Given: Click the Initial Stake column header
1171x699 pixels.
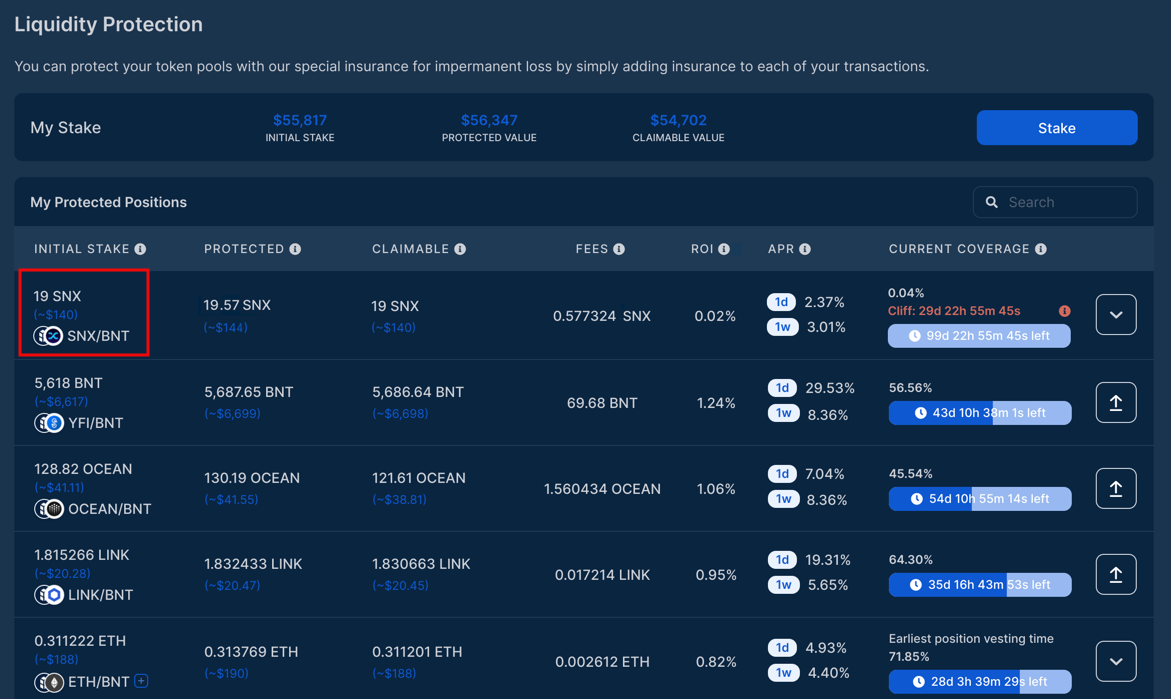Looking at the screenshot, I should 82,249.
